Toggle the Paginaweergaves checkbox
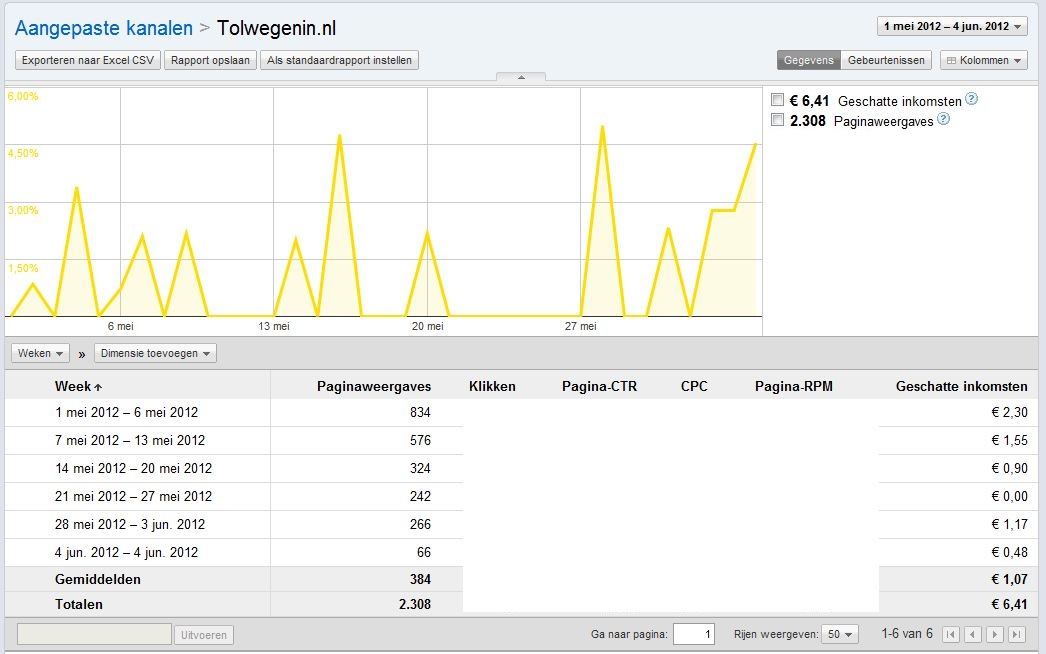The height and width of the screenshot is (654, 1046). click(777, 120)
